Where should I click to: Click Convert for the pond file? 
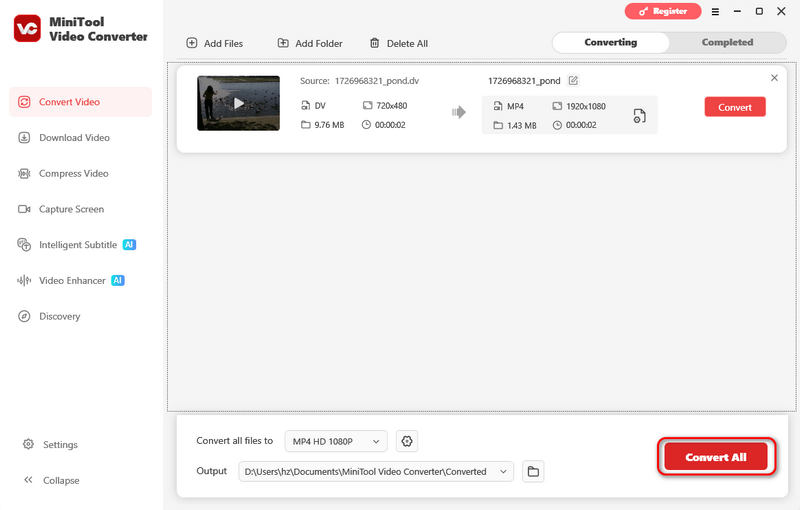pos(735,107)
